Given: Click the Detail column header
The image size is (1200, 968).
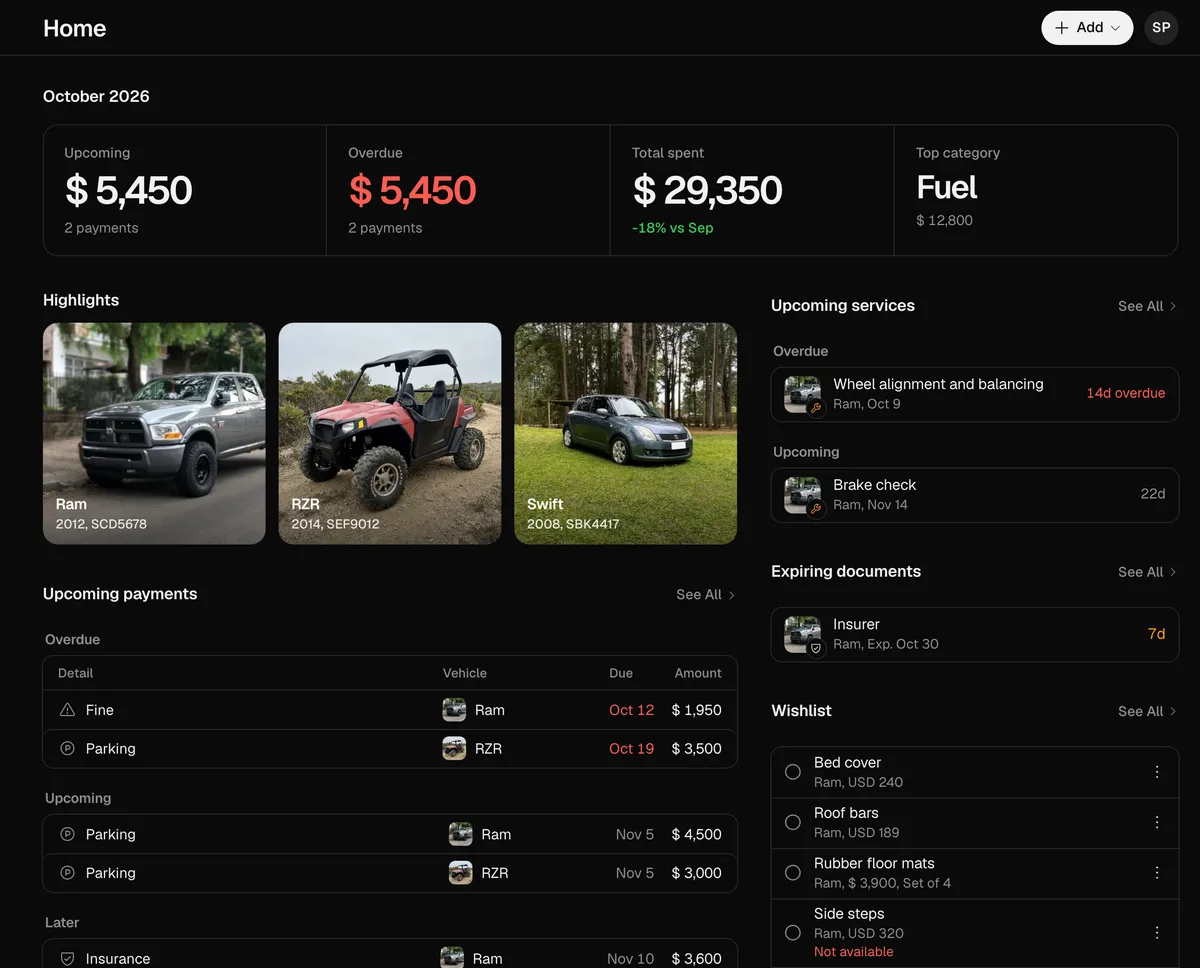Looking at the screenshot, I should (x=76, y=673).
